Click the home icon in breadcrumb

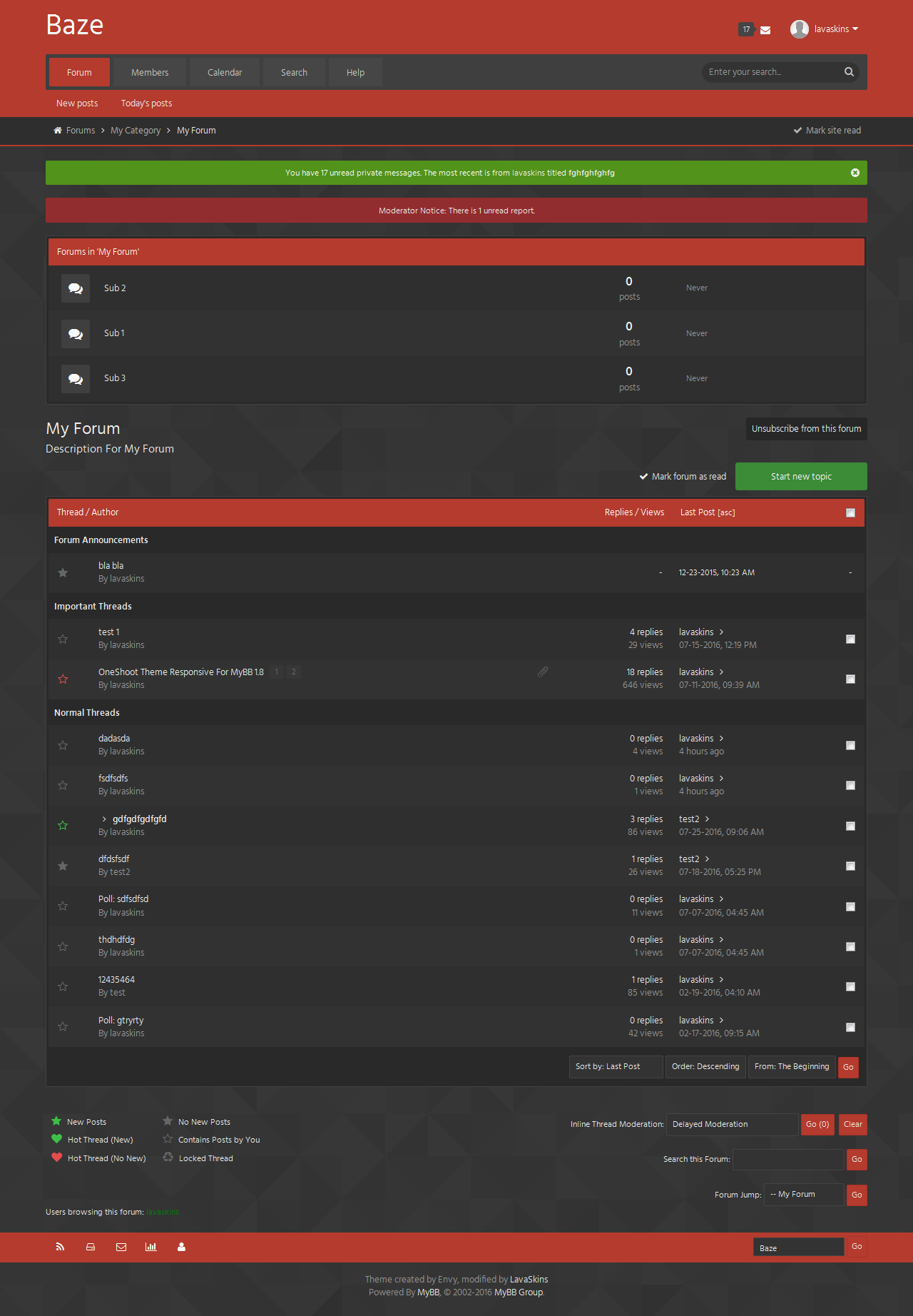58,131
